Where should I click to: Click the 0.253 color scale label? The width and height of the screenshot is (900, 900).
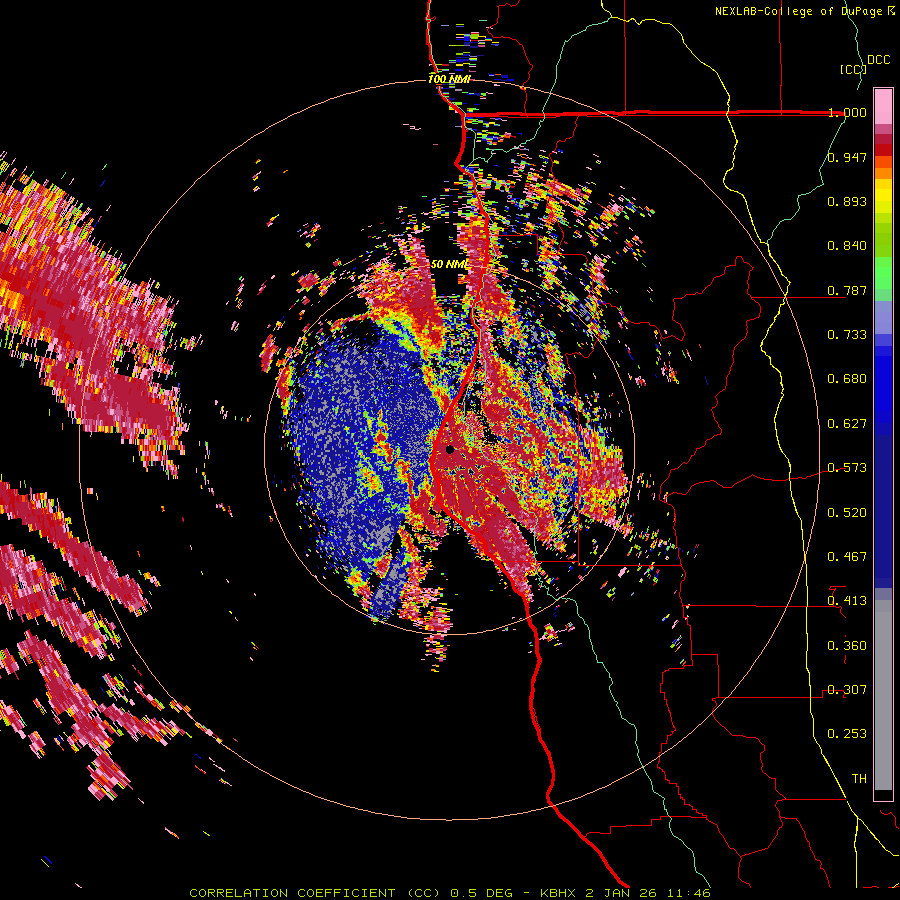click(847, 734)
